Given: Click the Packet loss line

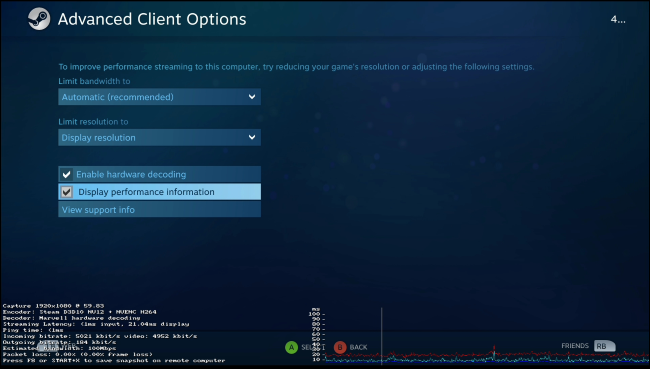Looking at the screenshot, I should [78, 354].
